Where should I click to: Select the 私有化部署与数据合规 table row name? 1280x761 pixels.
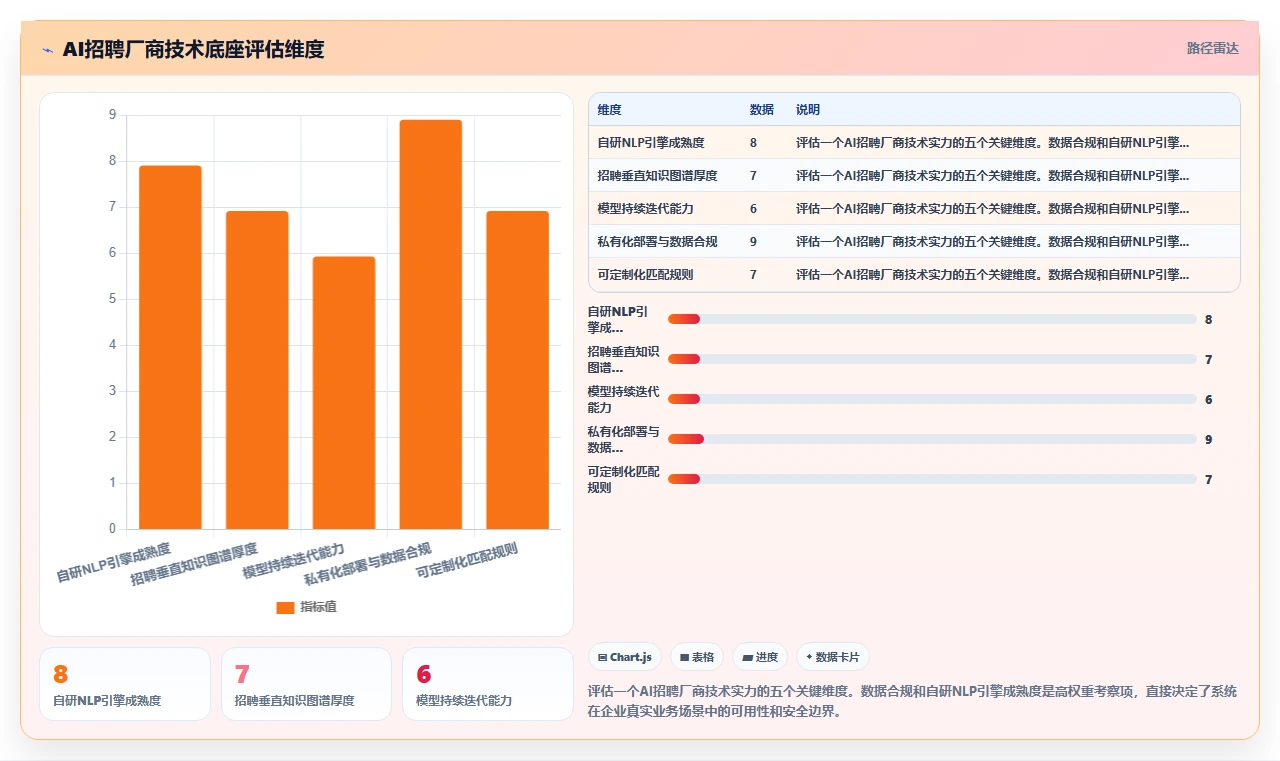point(657,242)
